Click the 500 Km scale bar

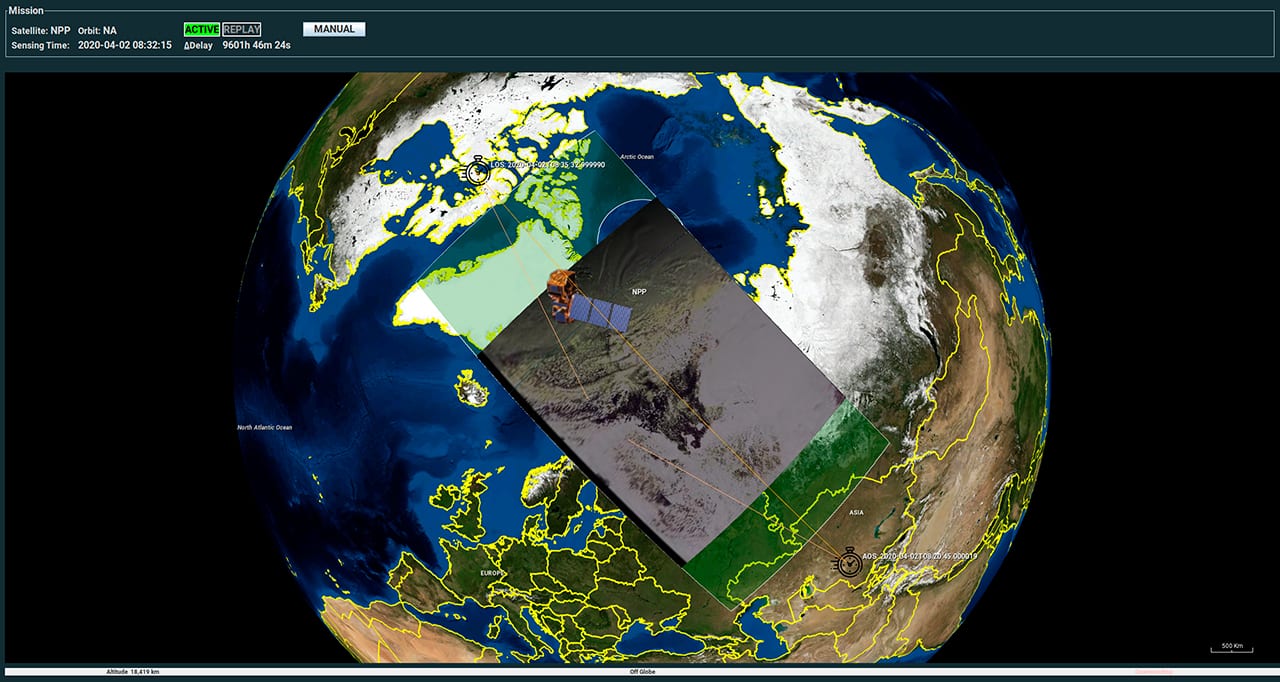(1231, 648)
